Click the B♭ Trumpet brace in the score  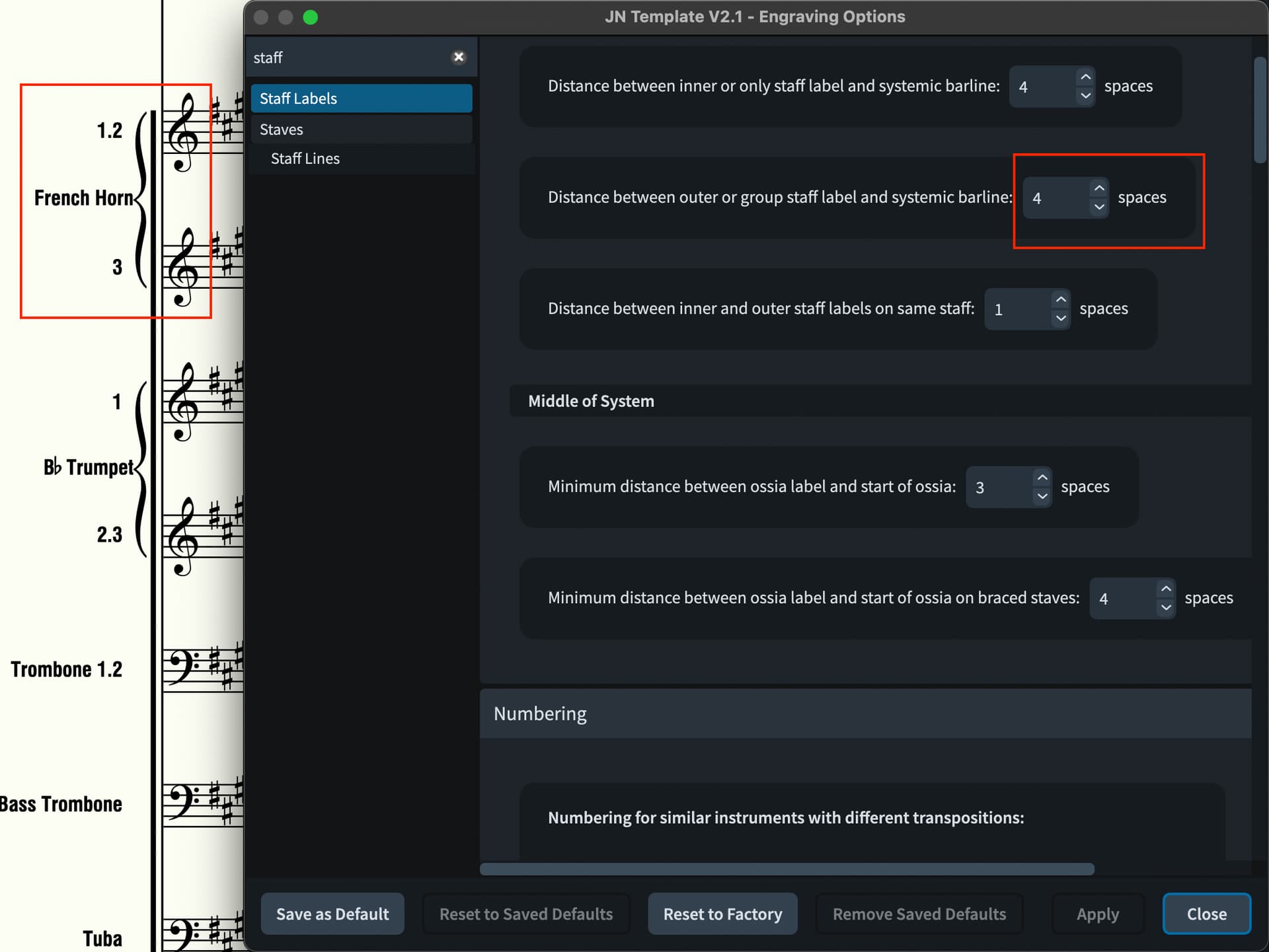[x=141, y=468]
